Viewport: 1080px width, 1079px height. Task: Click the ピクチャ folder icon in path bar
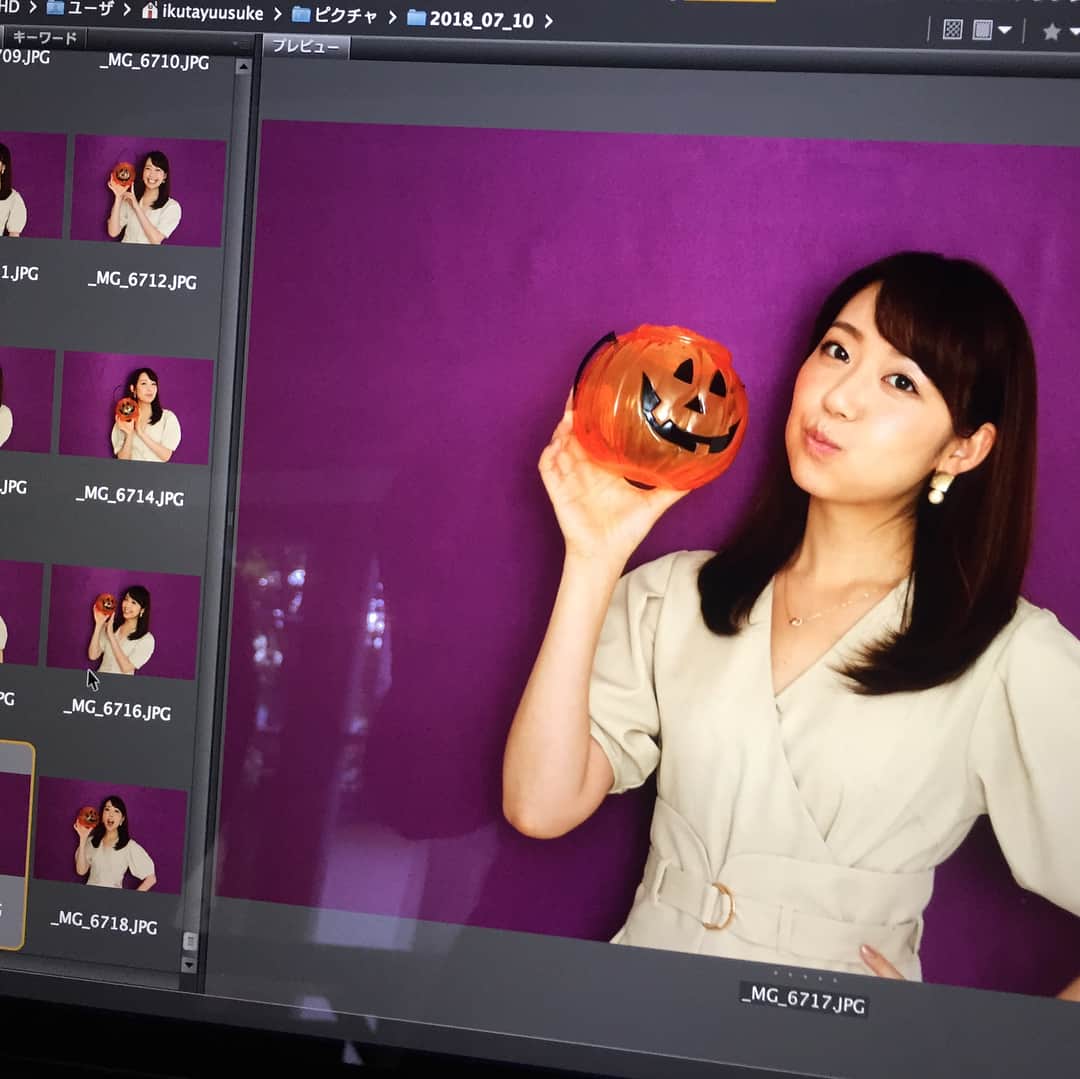pyautogui.click(x=301, y=14)
